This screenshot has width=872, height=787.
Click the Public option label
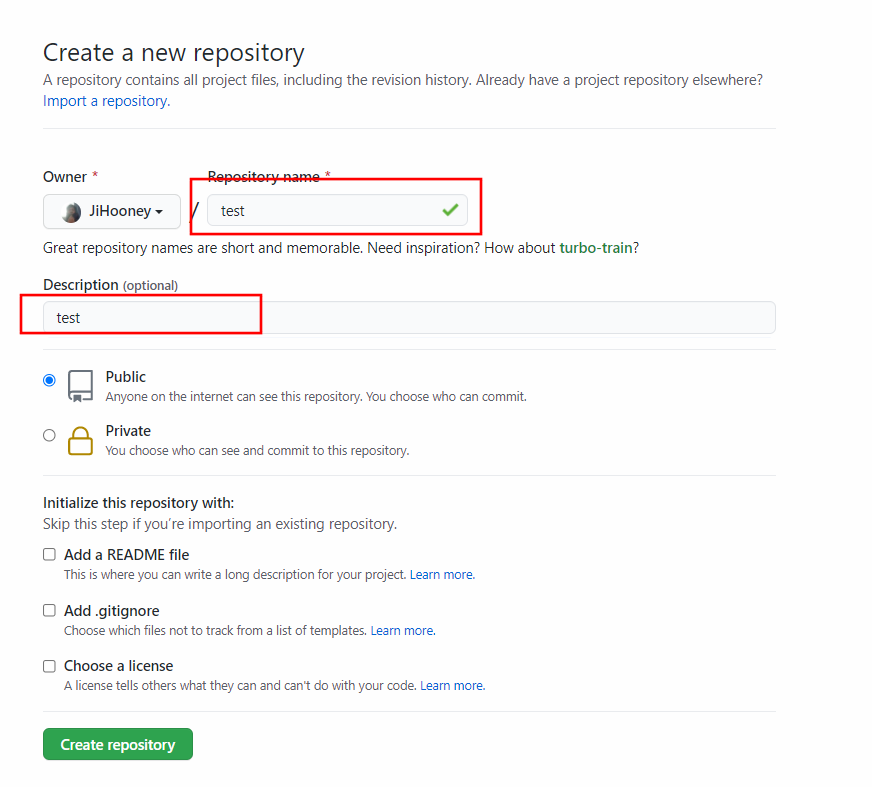pyautogui.click(x=126, y=377)
